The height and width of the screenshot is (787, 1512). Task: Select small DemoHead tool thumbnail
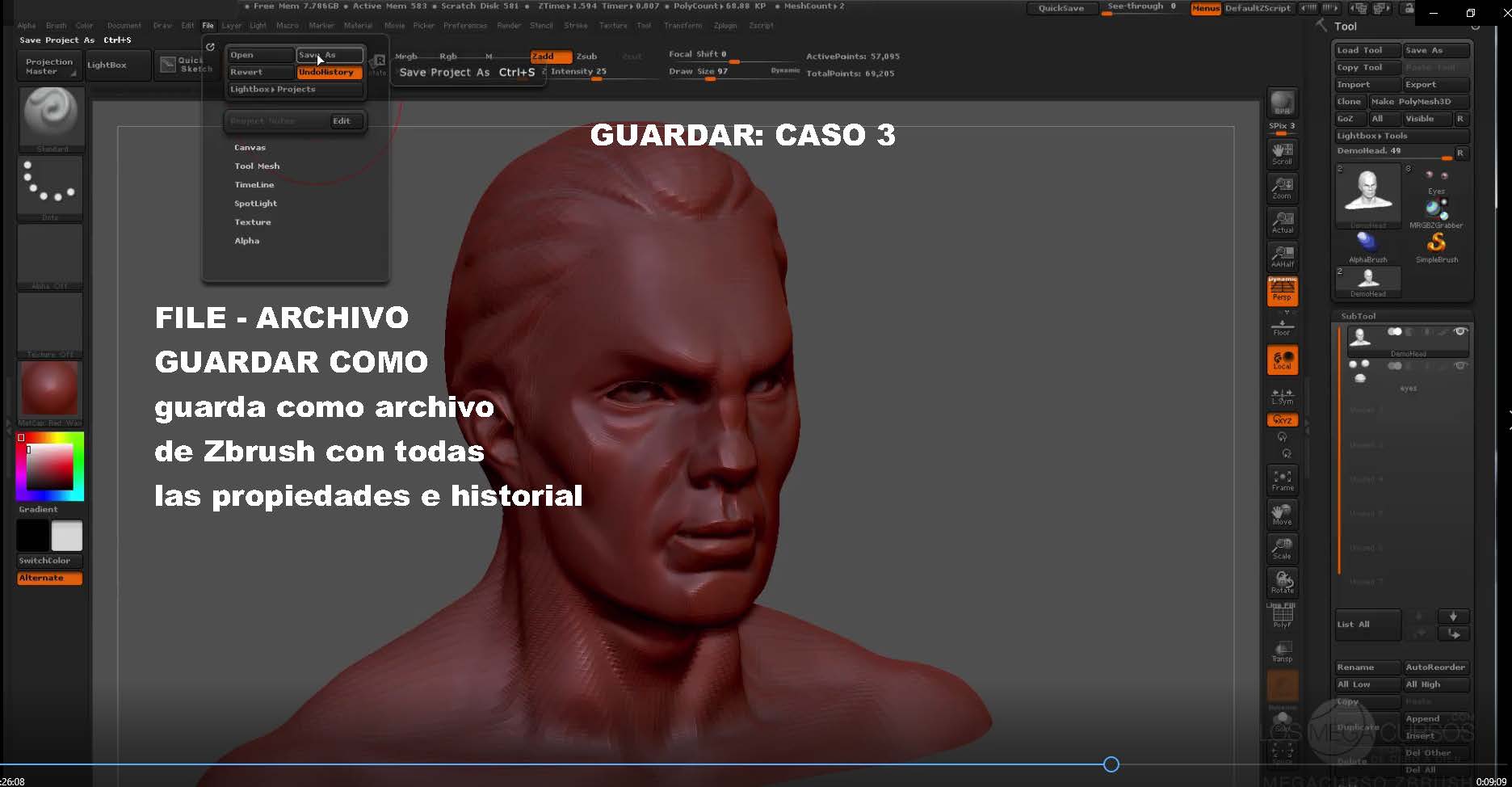(x=1367, y=282)
